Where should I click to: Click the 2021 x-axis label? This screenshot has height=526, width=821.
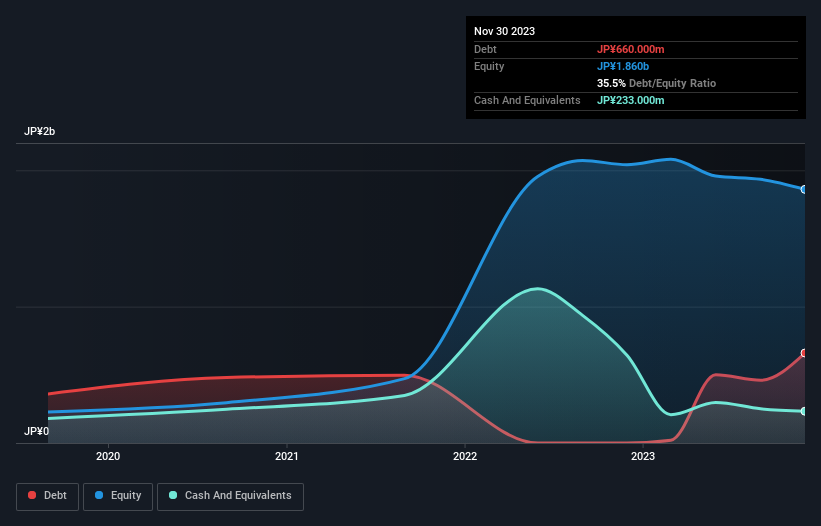click(286, 456)
